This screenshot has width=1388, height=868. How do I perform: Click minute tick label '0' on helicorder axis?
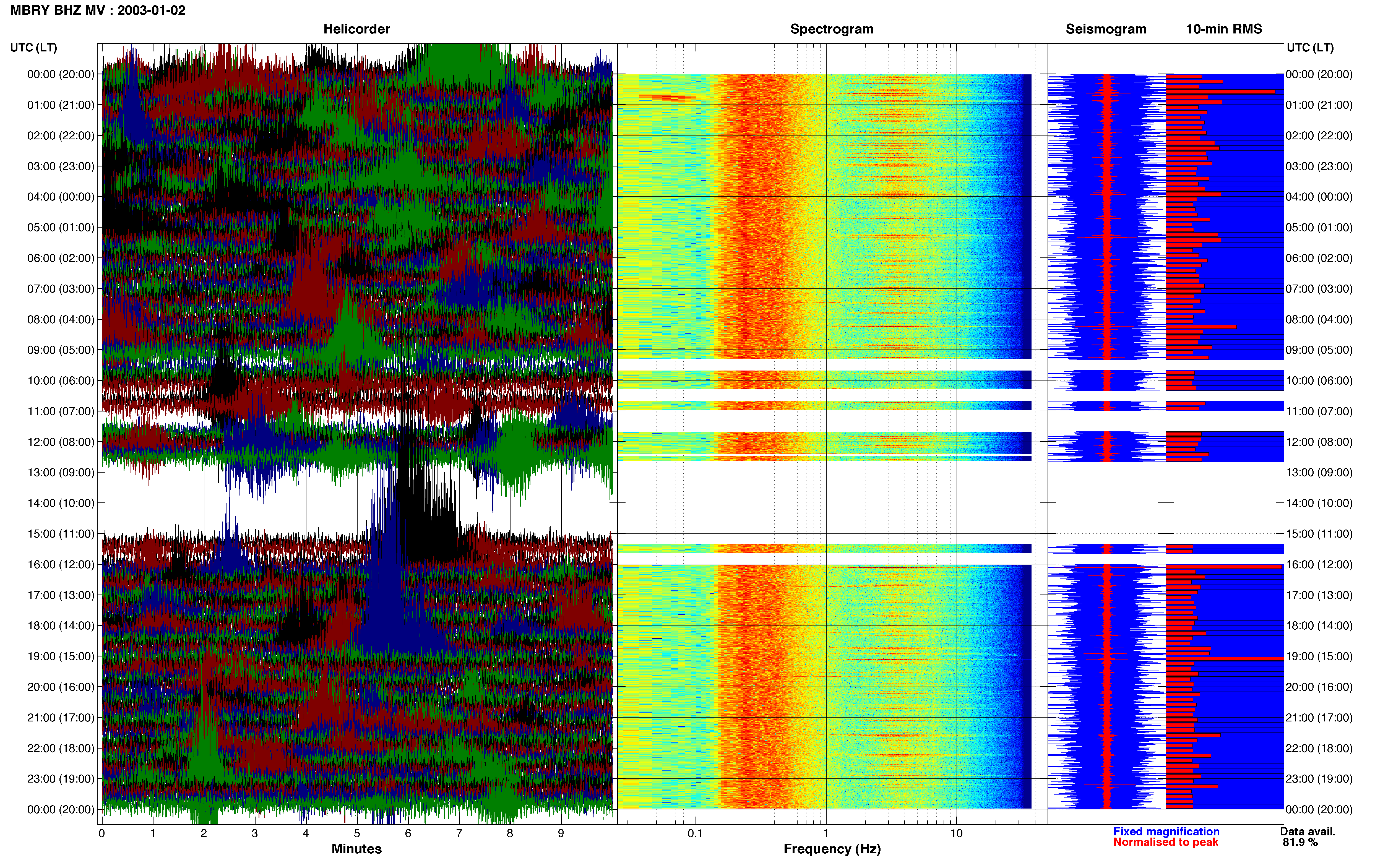[x=101, y=833]
